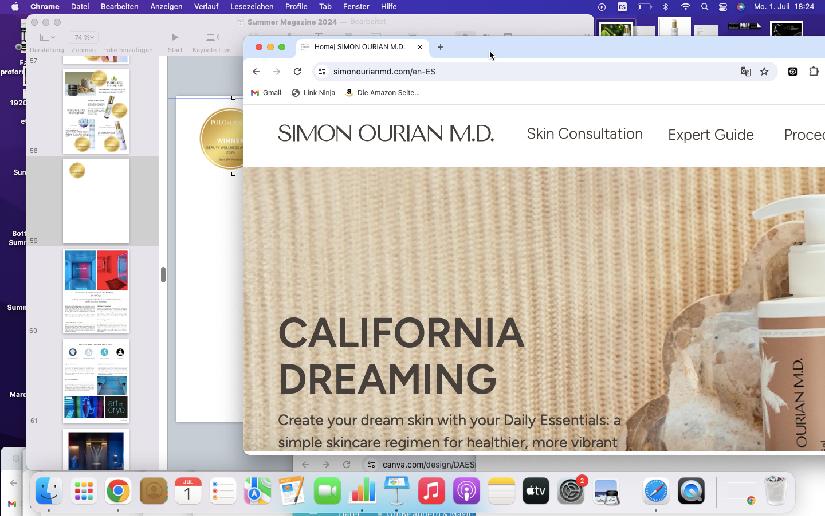This screenshot has height=516, width=825.
Task: Open Contacts from the Dock
Action: [x=153, y=491]
